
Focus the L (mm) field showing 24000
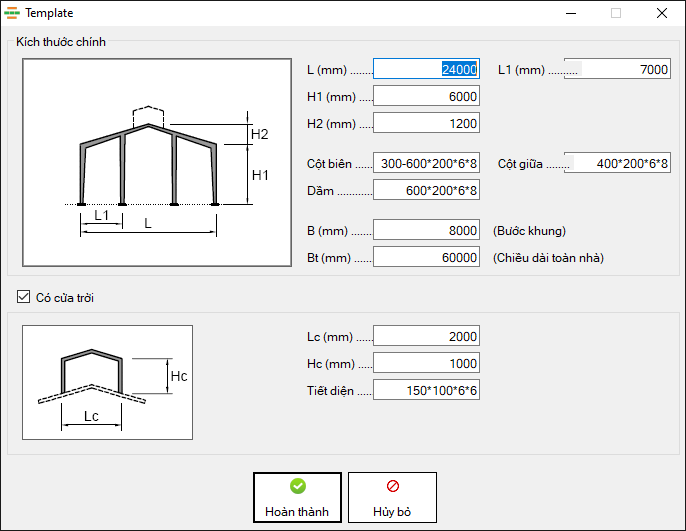[427, 69]
